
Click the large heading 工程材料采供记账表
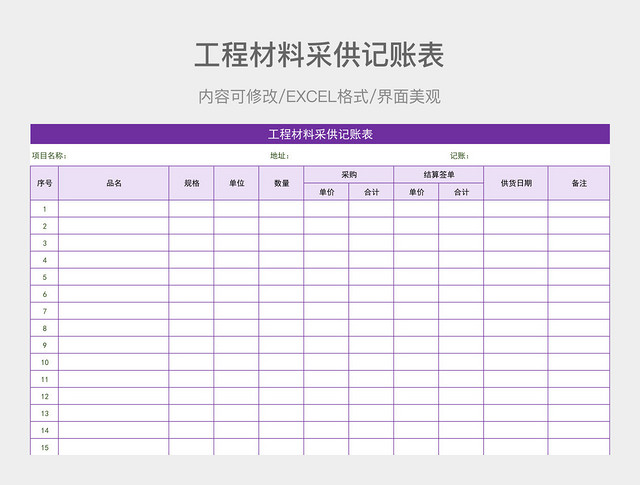(x=319, y=55)
